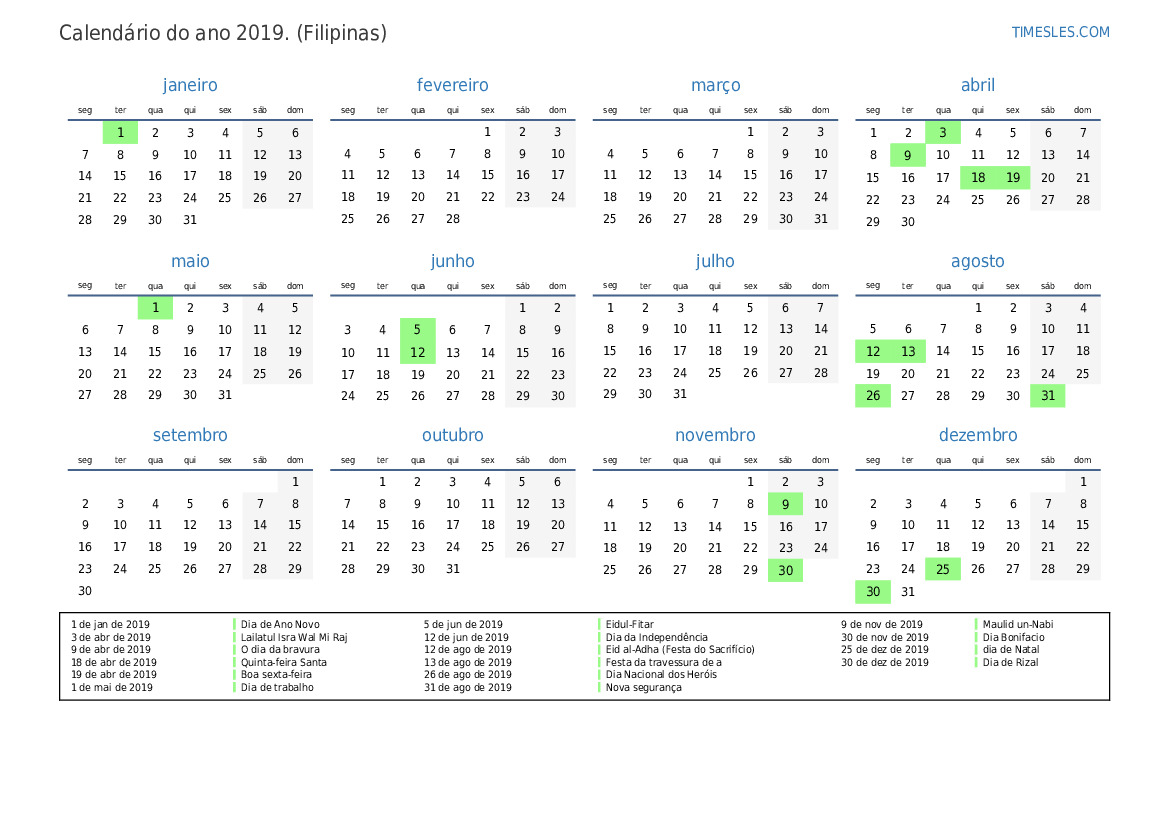Select highlighted day 3 in abril

tap(942, 132)
